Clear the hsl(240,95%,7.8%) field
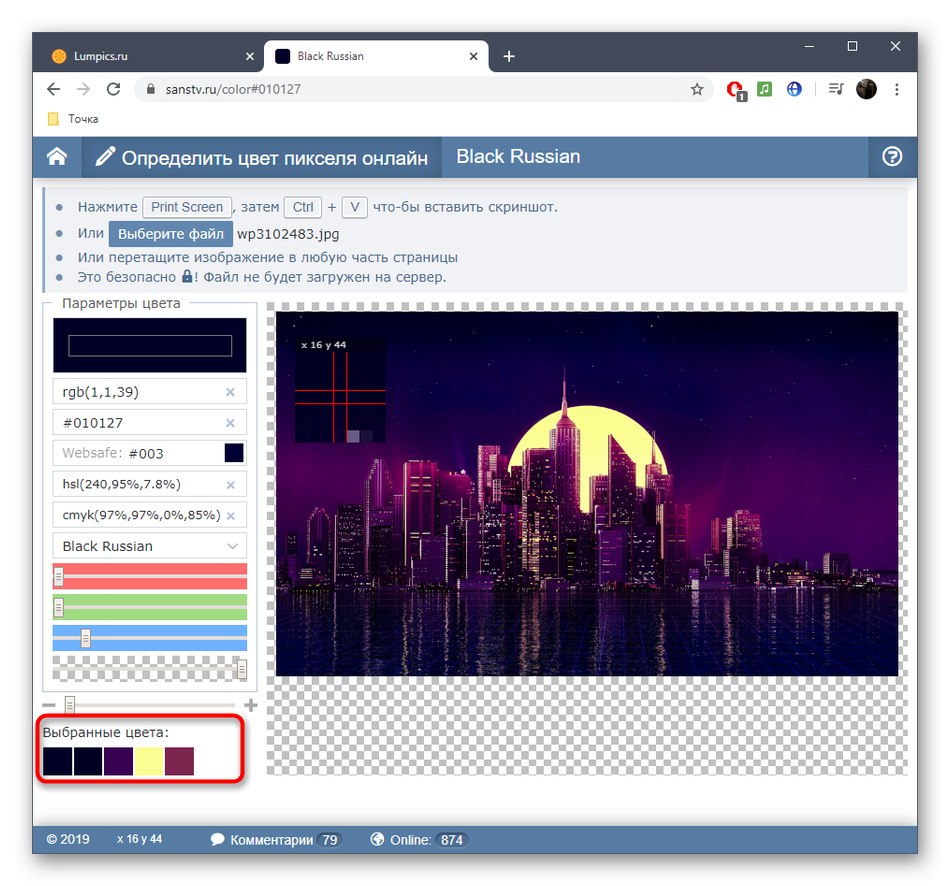This screenshot has width=950, height=886. coord(230,485)
